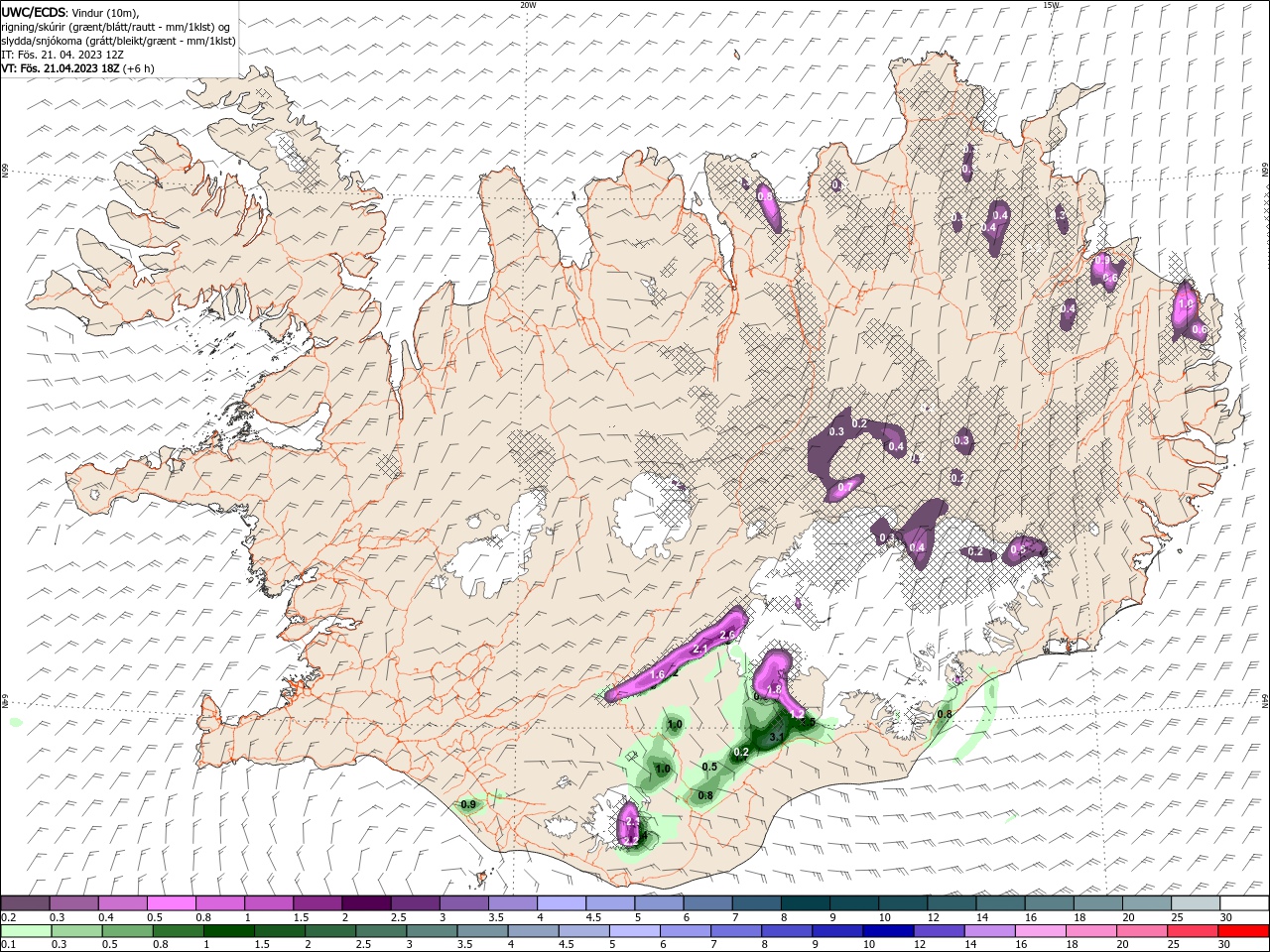Click the 'rigning/skúrir' legend description line

point(116,27)
